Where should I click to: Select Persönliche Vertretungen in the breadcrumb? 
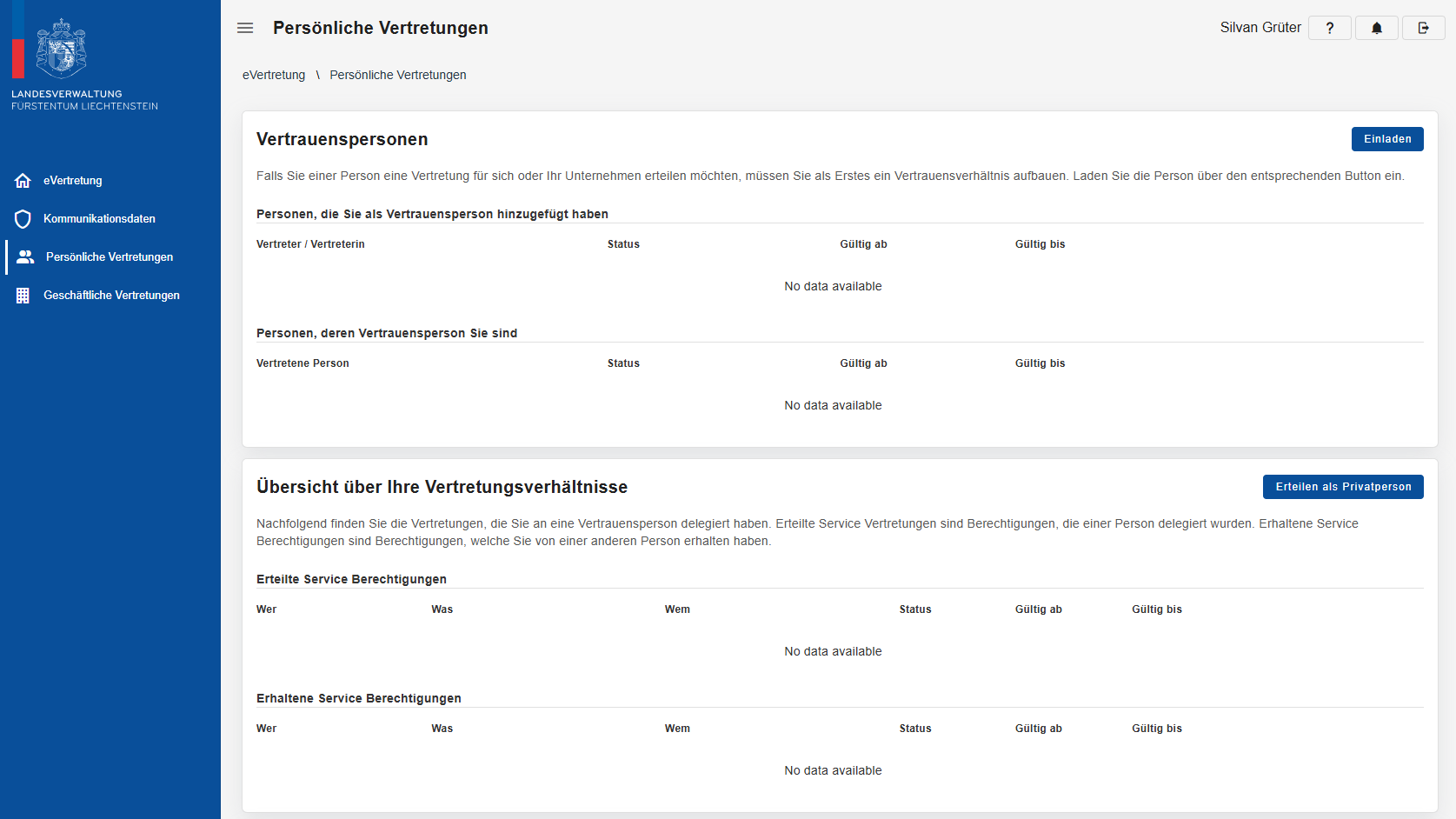398,75
